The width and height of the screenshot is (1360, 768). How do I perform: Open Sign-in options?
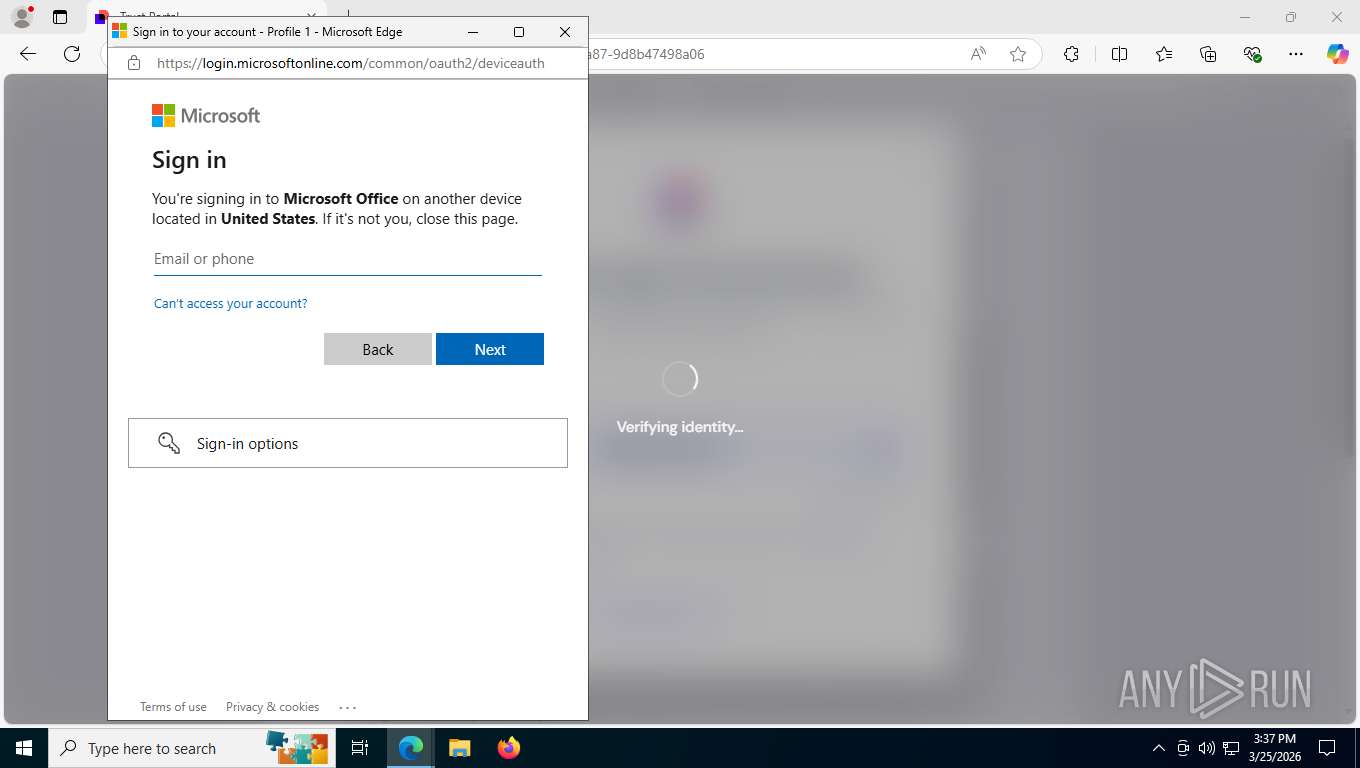(x=348, y=443)
